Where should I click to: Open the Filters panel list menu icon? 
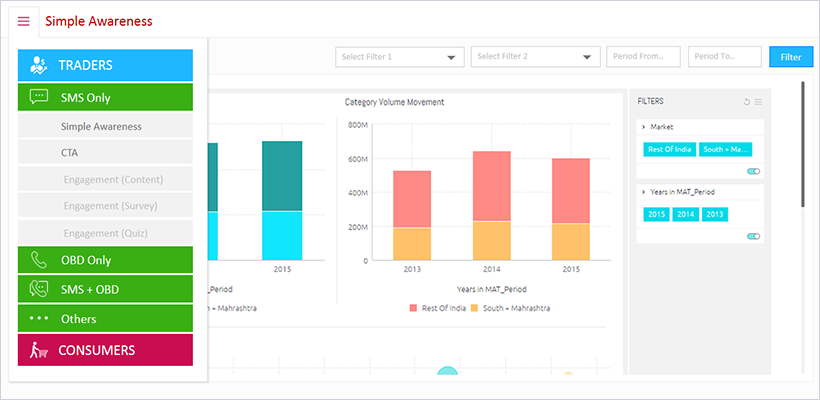point(758,102)
